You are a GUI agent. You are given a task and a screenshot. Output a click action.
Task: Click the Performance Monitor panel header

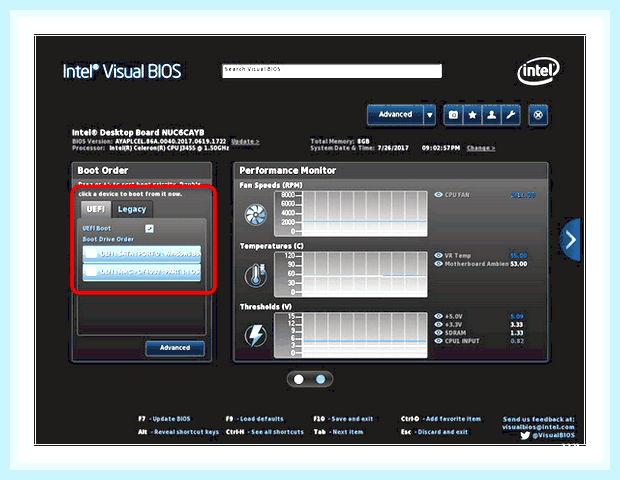click(391, 170)
